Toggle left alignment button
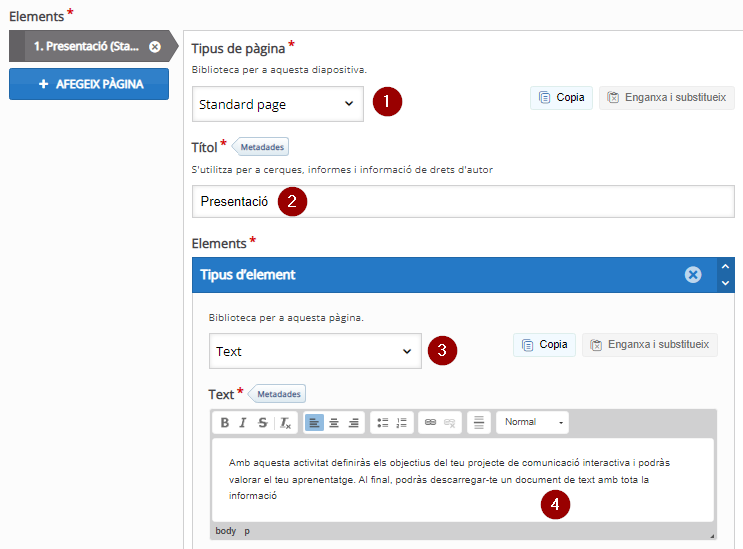 (x=314, y=423)
